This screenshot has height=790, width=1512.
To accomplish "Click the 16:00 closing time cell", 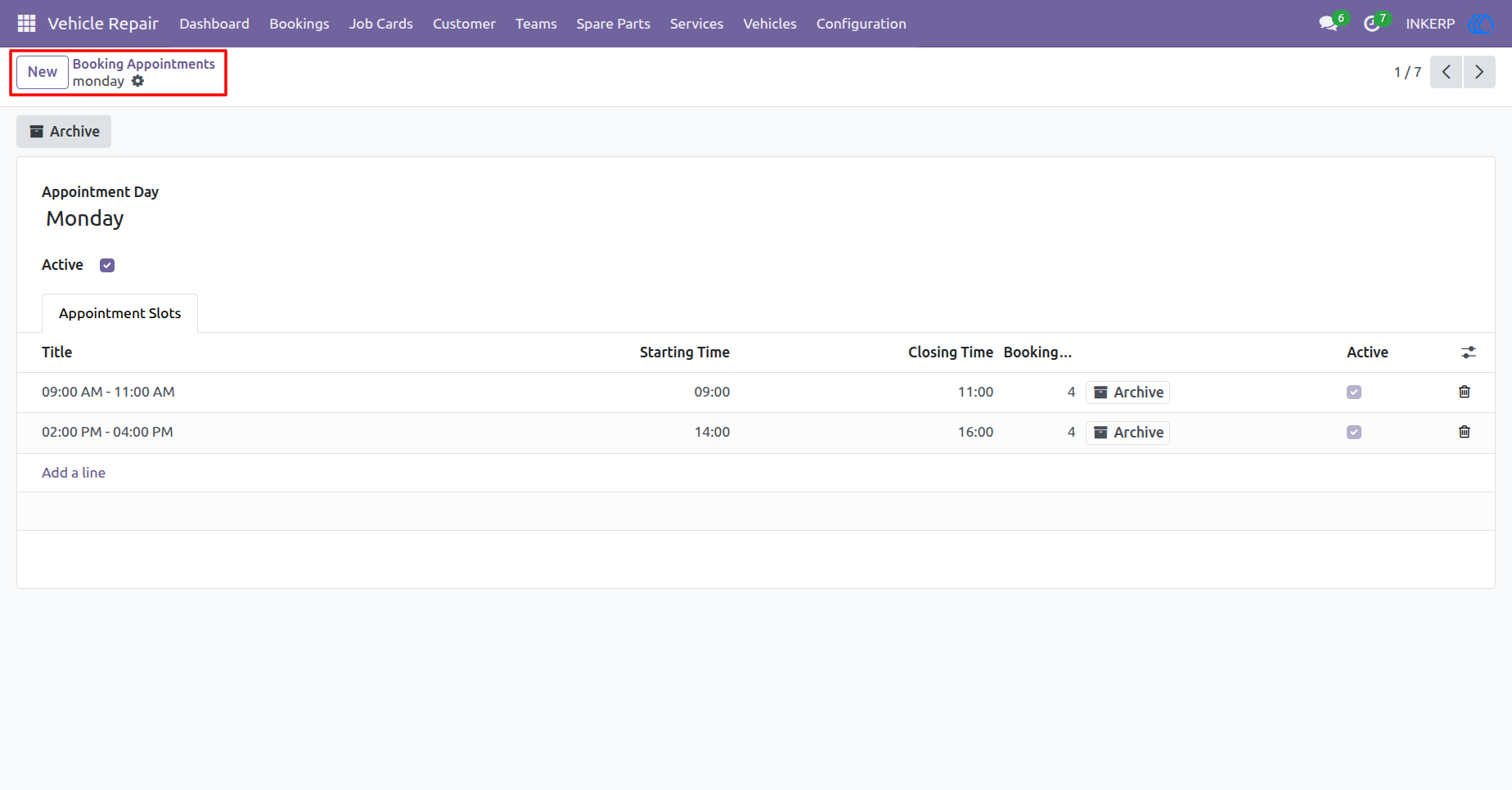I will (x=975, y=433).
